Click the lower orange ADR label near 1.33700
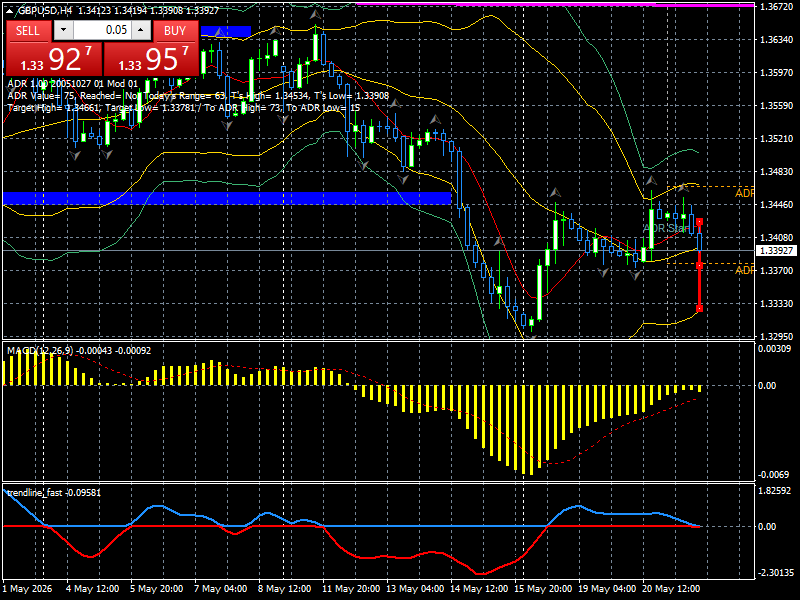The height and width of the screenshot is (600, 800). [x=744, y=270]
